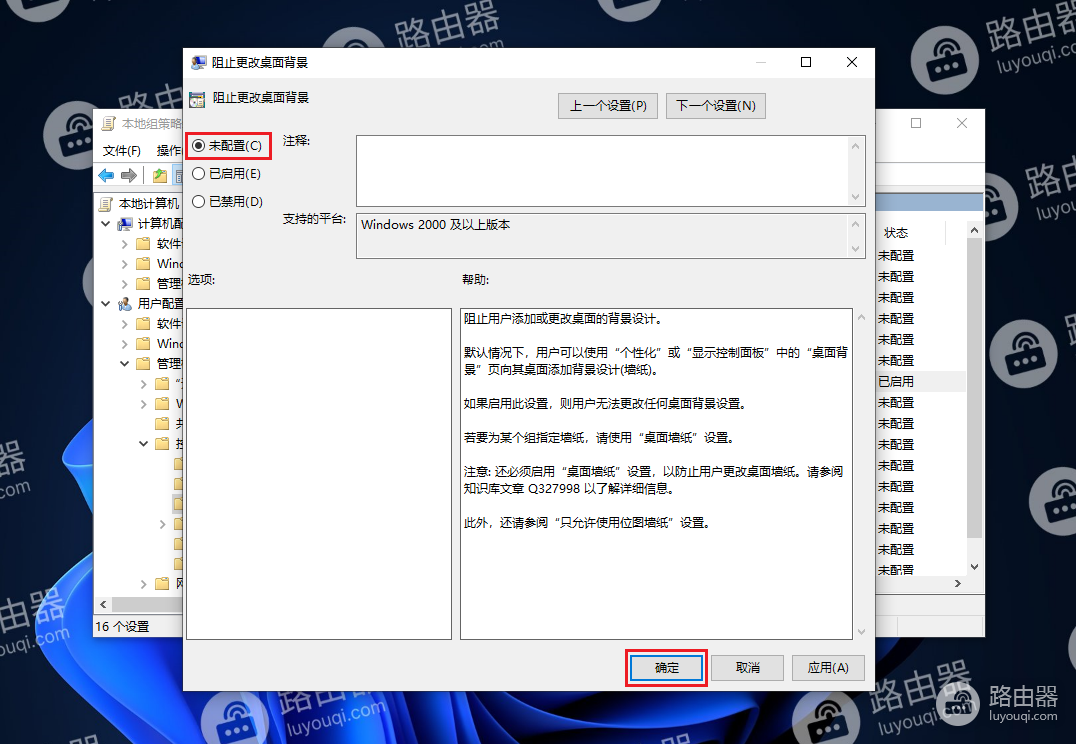Click help text 阻止用户添加或更改桌面的背景设计

tap(563, 318)
